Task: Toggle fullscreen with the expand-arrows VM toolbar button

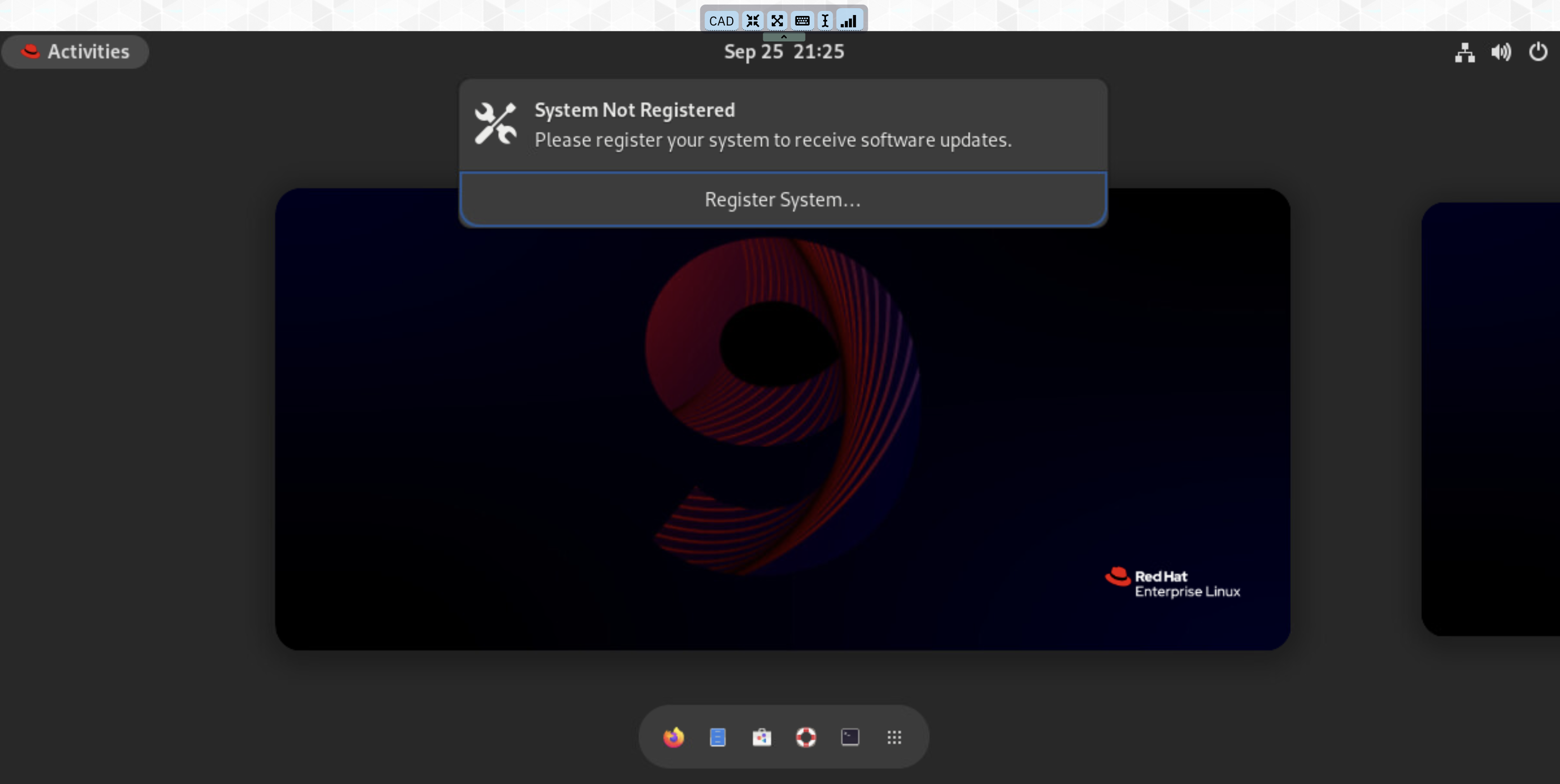Action: tap(778, 20)
